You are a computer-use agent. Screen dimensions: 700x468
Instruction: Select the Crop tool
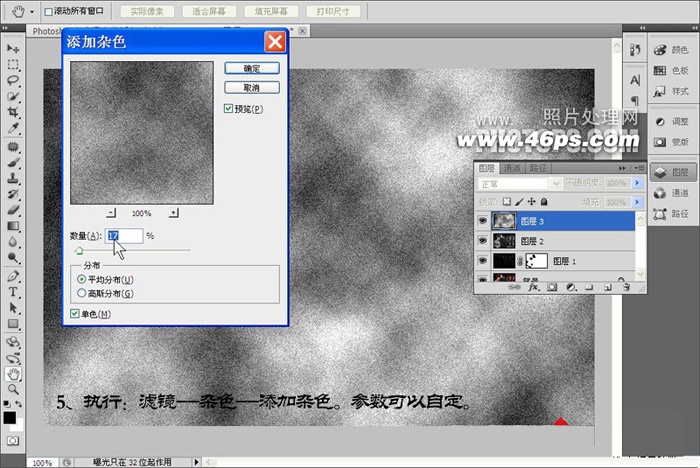[13, 112]
